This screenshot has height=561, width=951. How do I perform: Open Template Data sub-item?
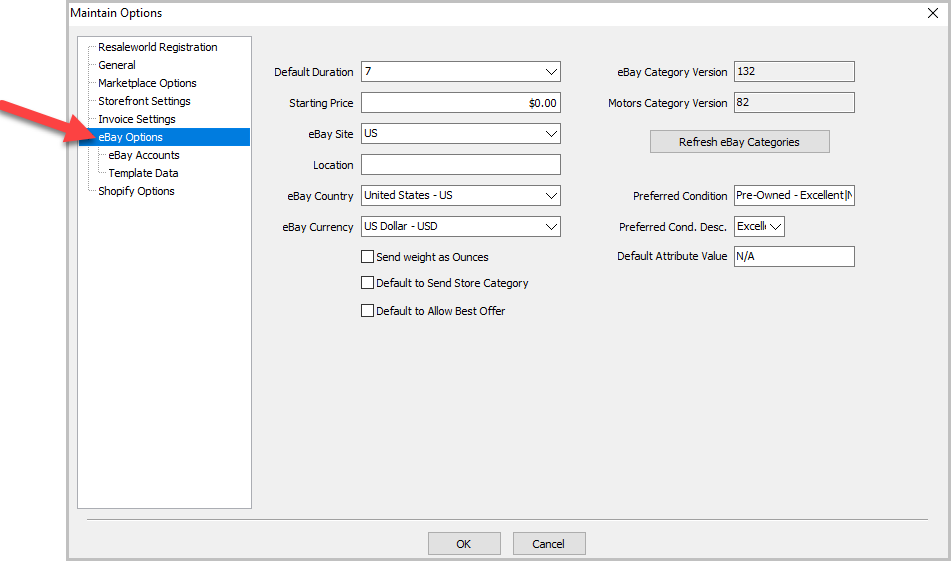point(143,173)
